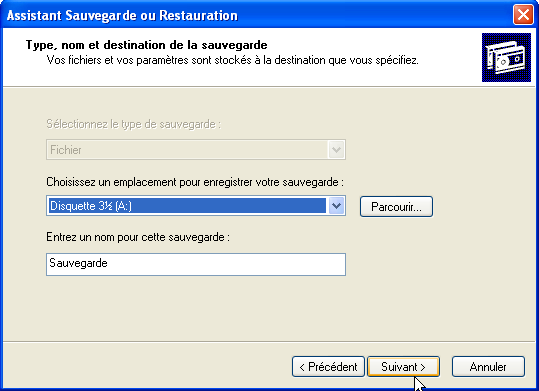Close the Assistant Sauvegarde ou Restauration window
Image resolution: width=539 pixels, height=391 pixels.
coord(523,15)
